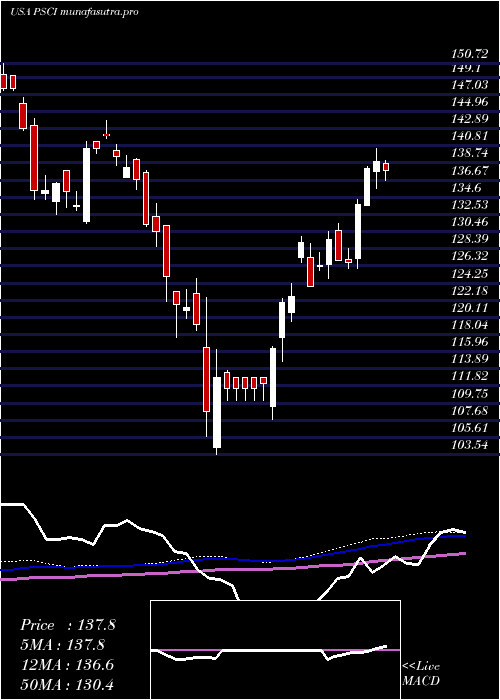Click the 'USA PSCI munafasutra.pro' chart title
500x700 pixels.
(74, 12)
